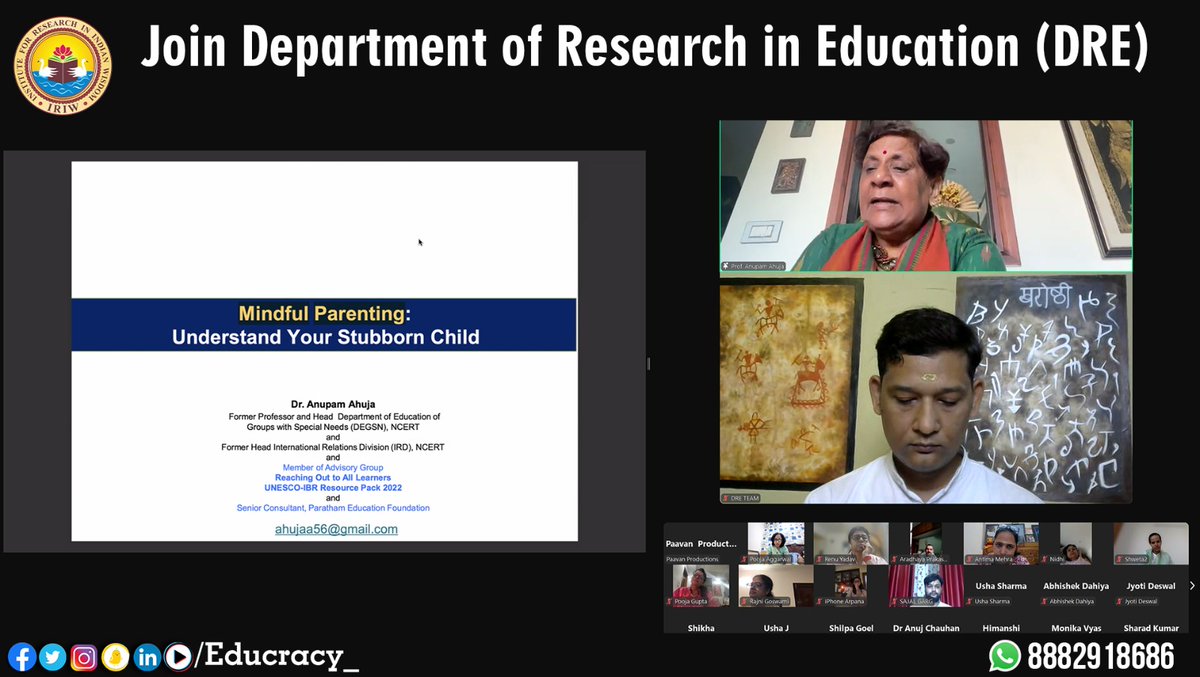Image resolution: width=1200 pixels, height=677 pixels.
Task: Select Shwetaz's video thumbnail
Action: (1151, 544)
